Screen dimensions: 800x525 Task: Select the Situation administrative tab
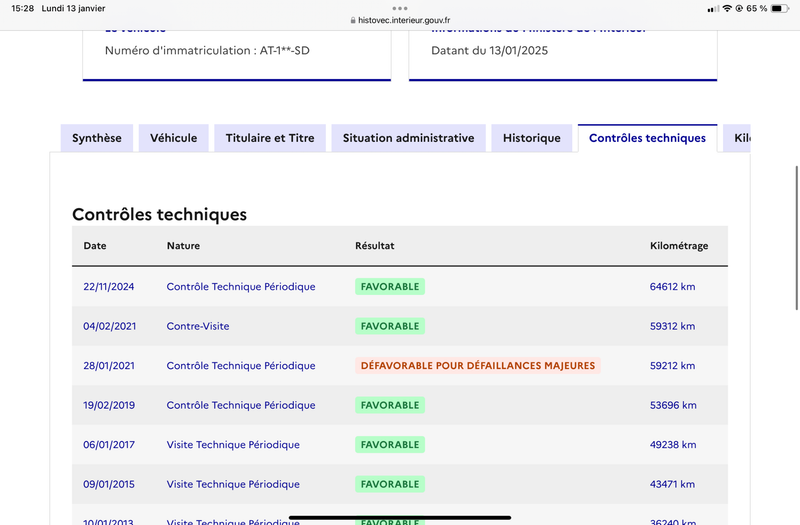[408, 138]
